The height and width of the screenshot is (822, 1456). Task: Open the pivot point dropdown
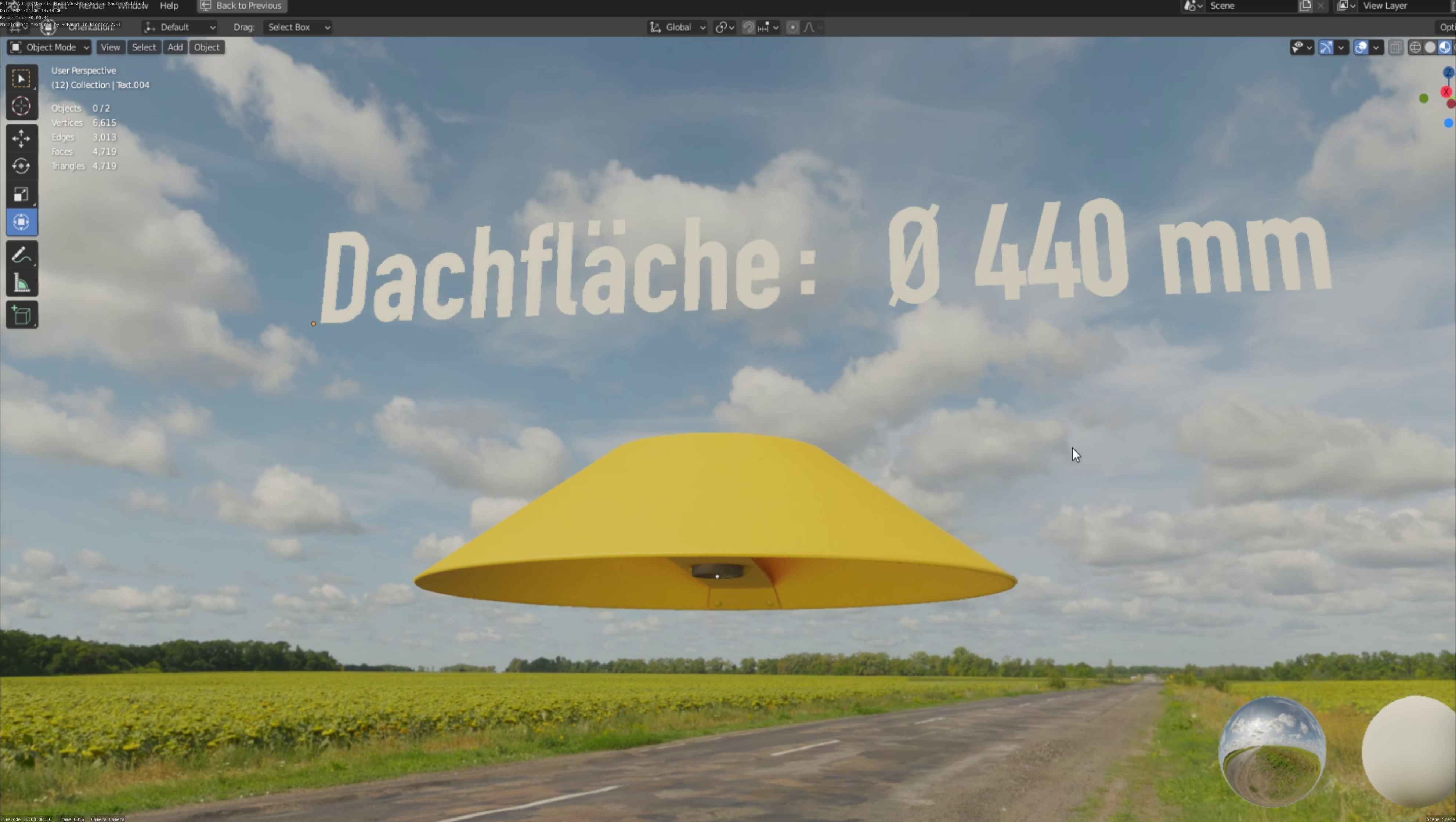(725, 27)
